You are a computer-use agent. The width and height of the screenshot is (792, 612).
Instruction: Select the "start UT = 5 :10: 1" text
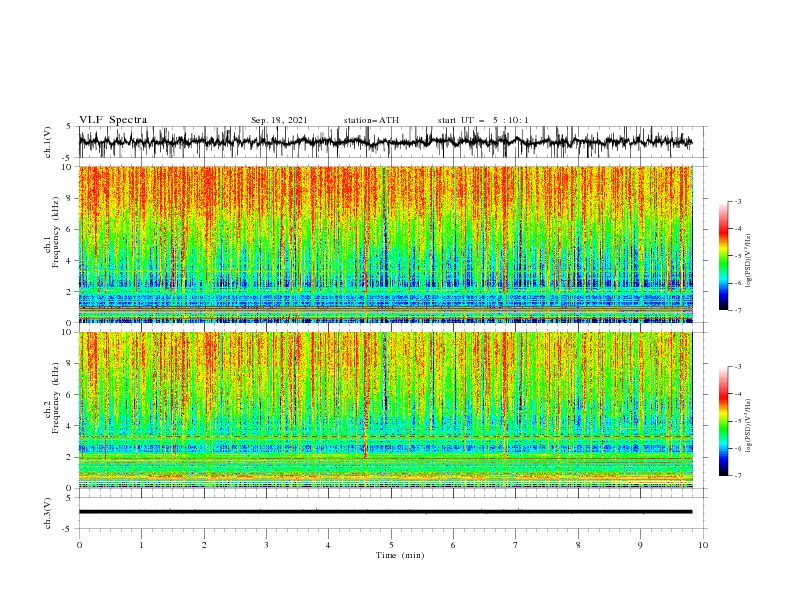483,120
